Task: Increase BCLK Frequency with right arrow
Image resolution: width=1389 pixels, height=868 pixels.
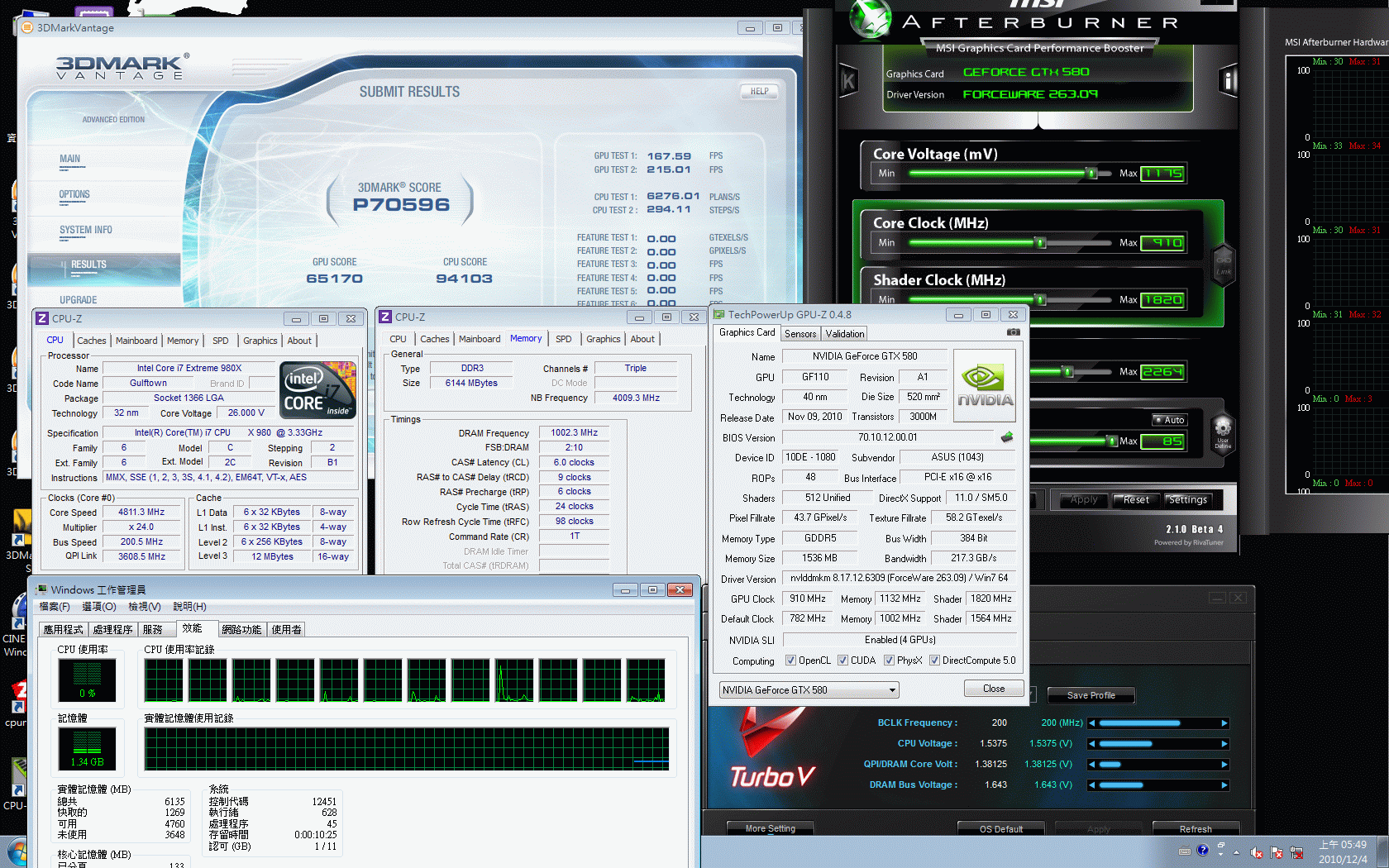Action: 1224,723
